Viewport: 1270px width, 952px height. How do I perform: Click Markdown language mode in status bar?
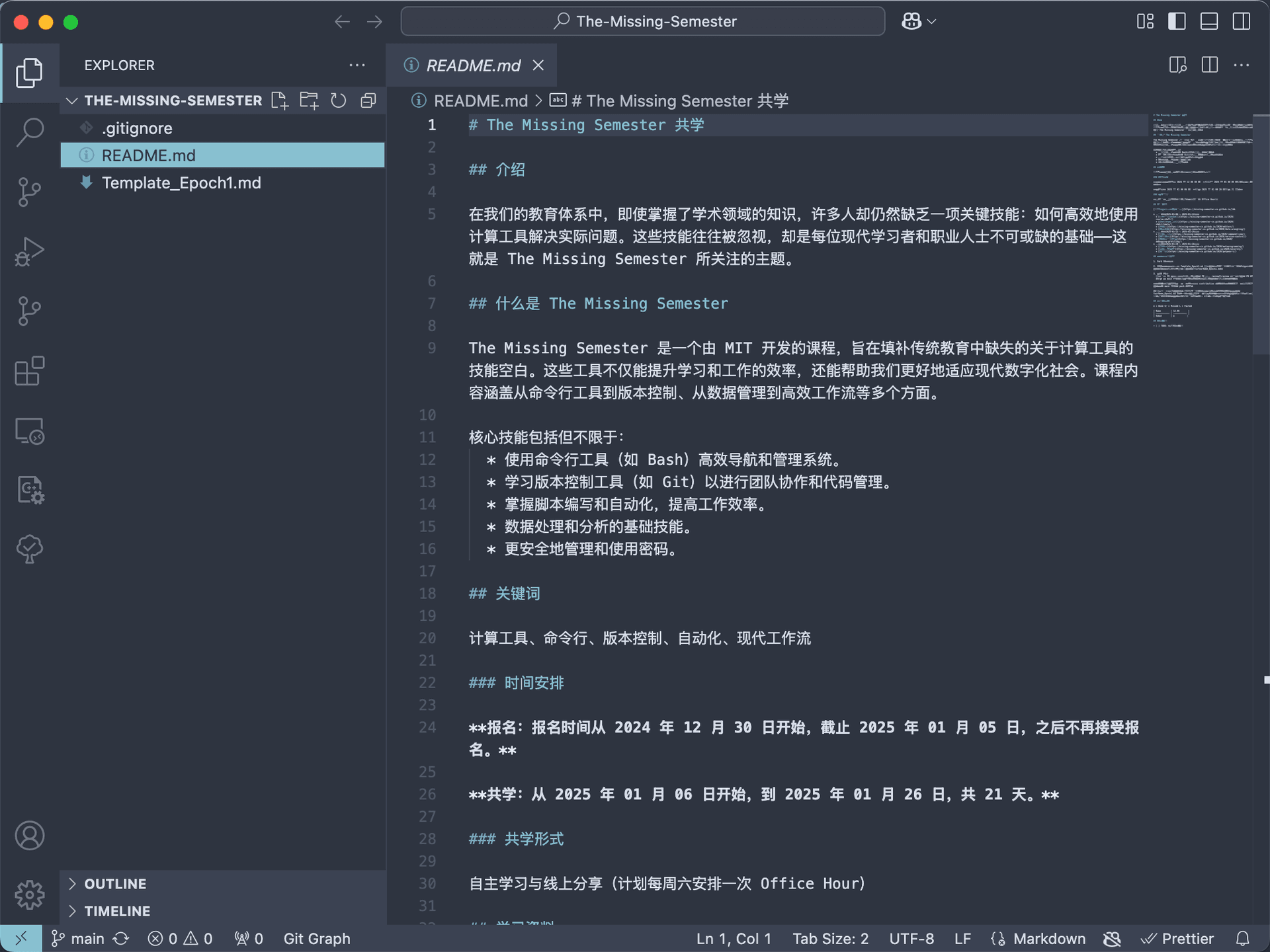(1049, 939)
